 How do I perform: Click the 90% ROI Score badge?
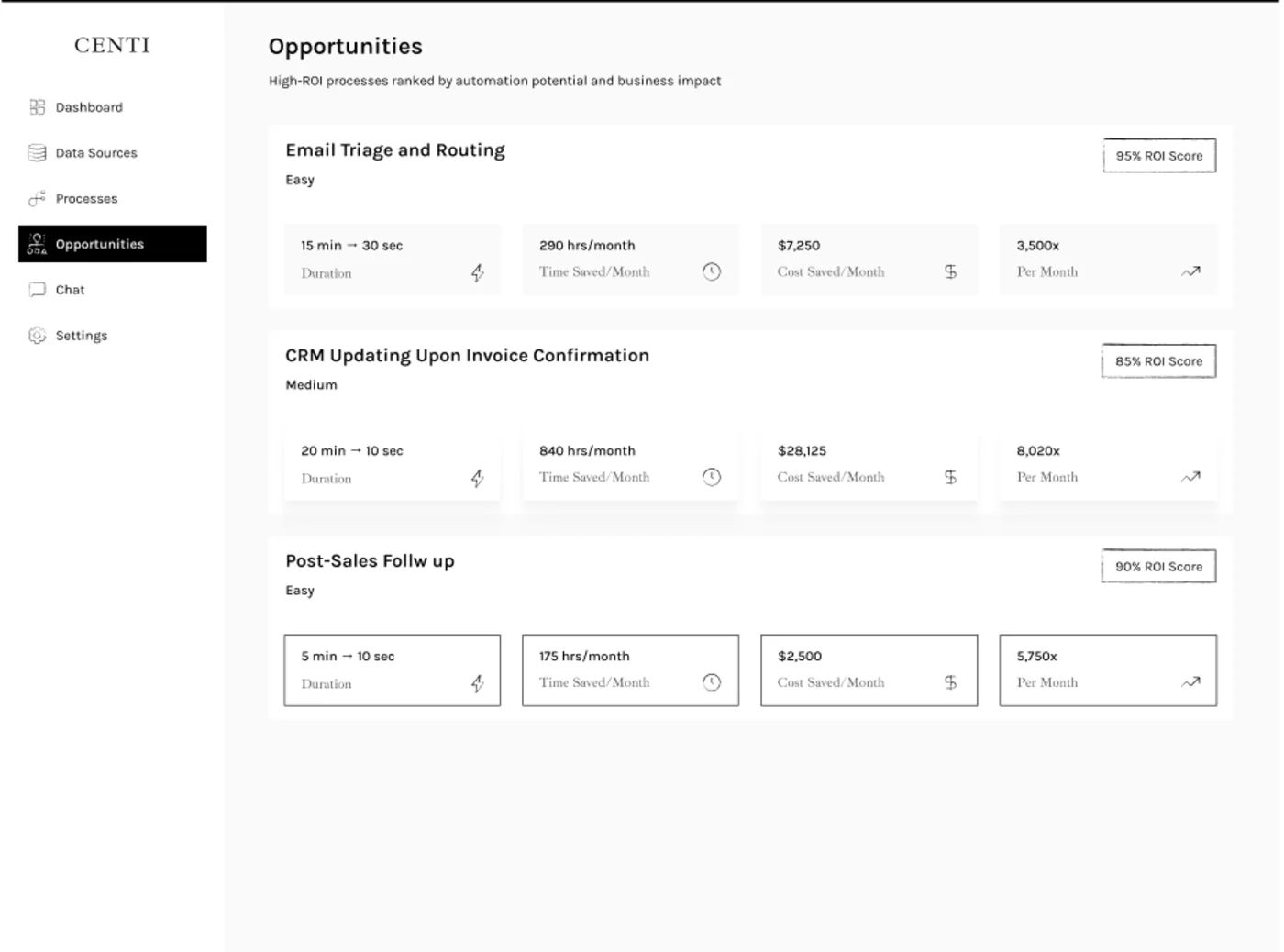pos(1158,566)
